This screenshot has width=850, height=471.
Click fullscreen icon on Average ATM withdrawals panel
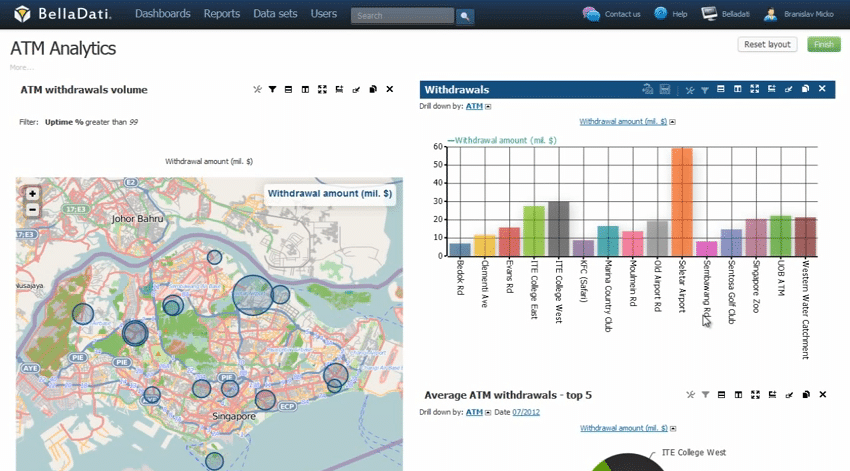[x=755, y=395]
